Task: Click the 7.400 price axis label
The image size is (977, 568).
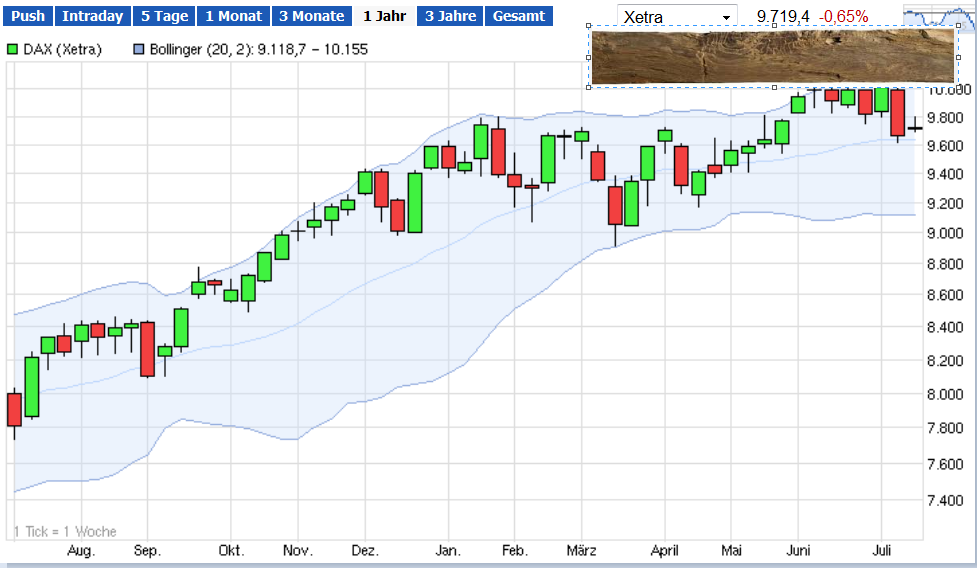Action: (945, 500)
